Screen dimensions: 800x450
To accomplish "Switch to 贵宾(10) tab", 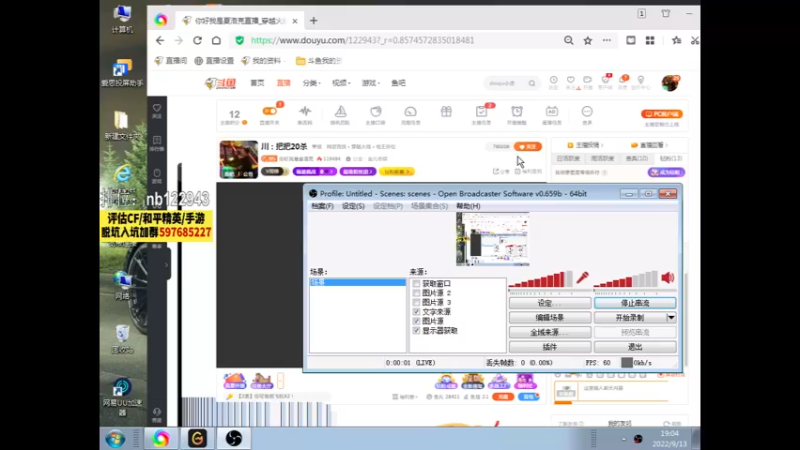I will pos(637,159).
